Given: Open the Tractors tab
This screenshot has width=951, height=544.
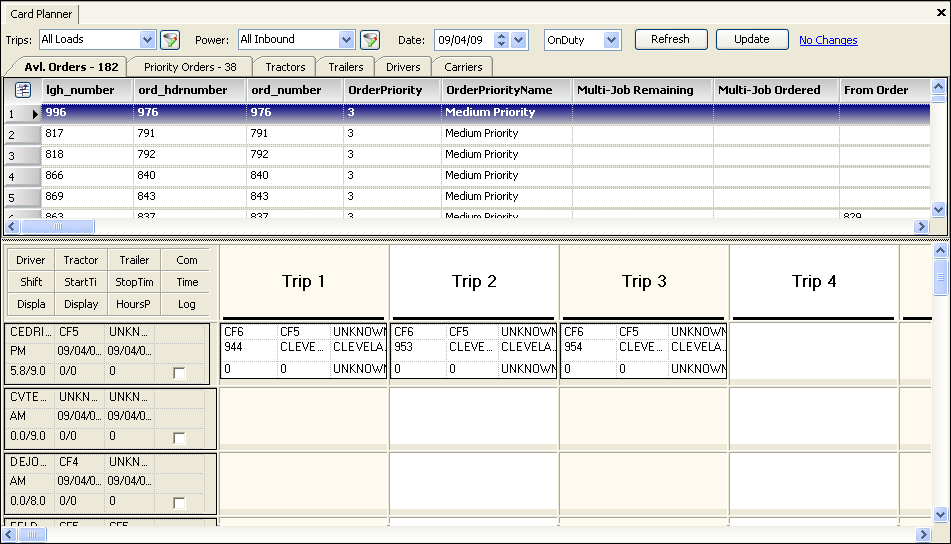Looking at the screenshot, I should (x=285, y=67).
